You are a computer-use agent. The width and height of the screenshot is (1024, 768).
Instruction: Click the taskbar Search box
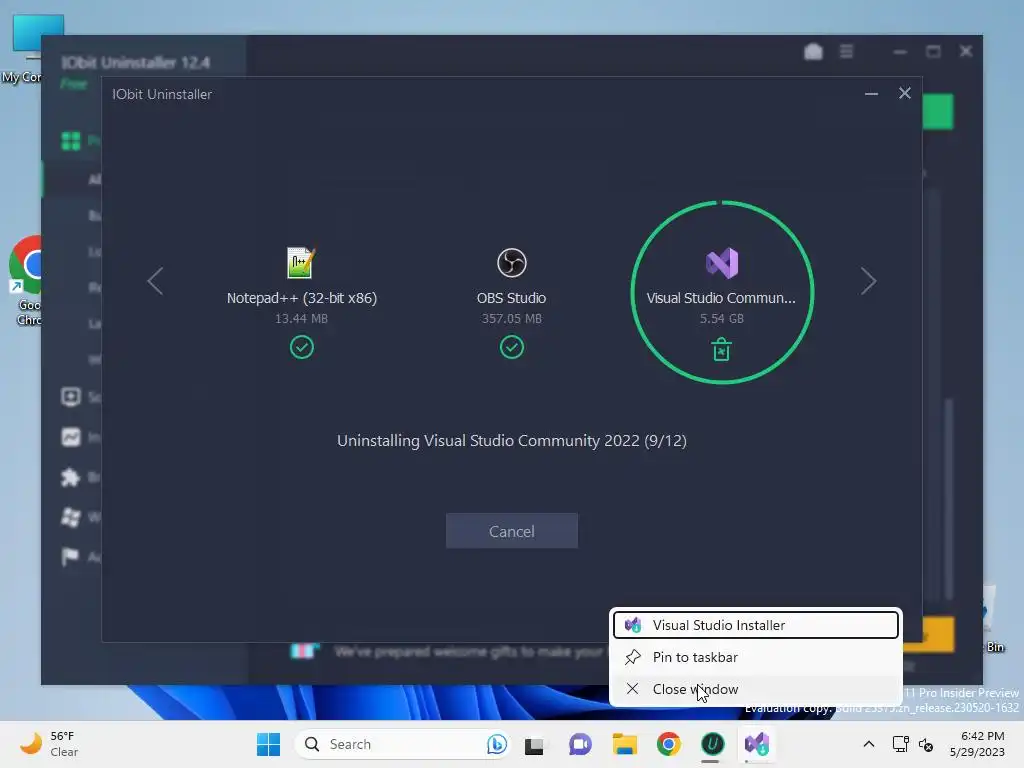pos(402,744)
